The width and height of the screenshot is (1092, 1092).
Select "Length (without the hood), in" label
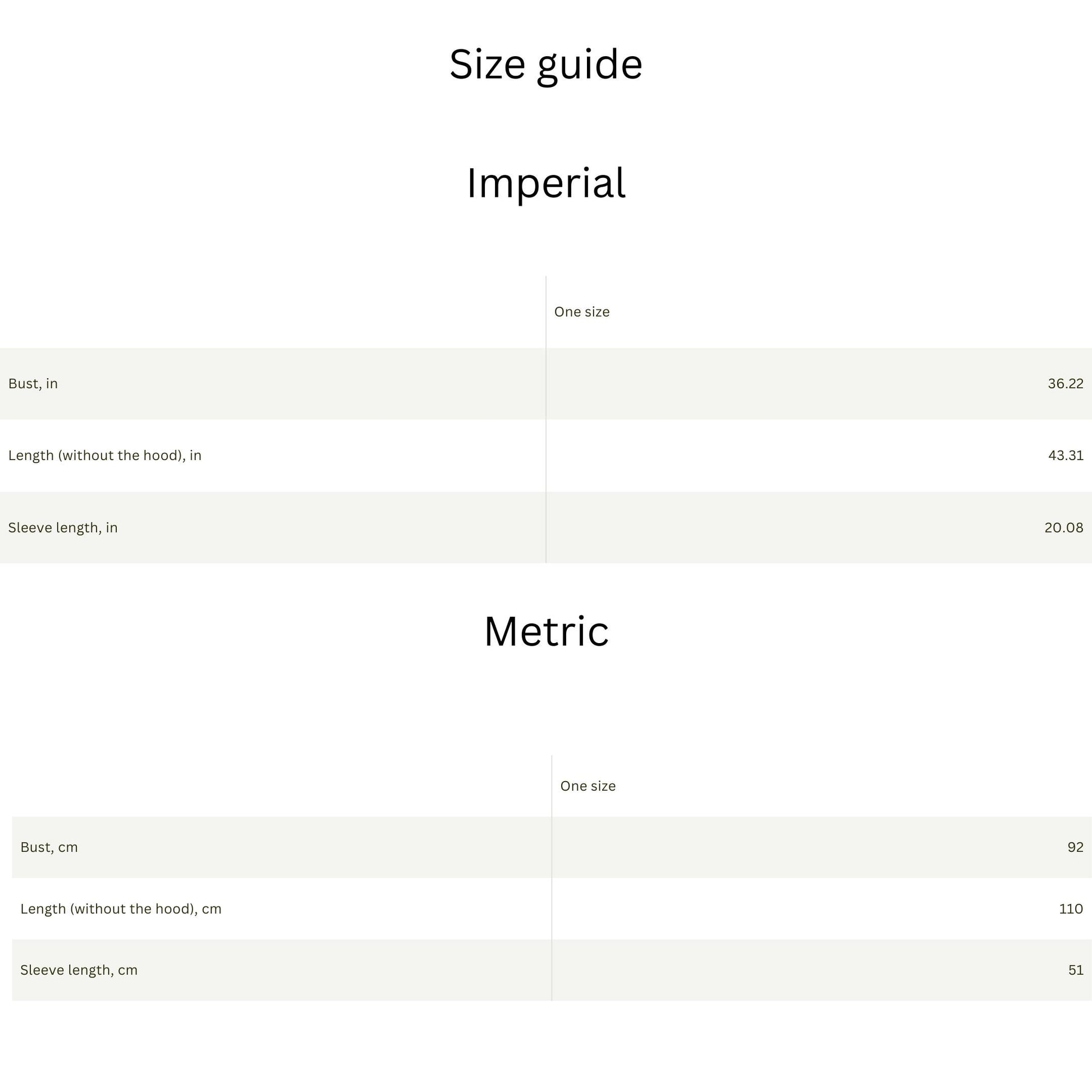coord(104,456)
